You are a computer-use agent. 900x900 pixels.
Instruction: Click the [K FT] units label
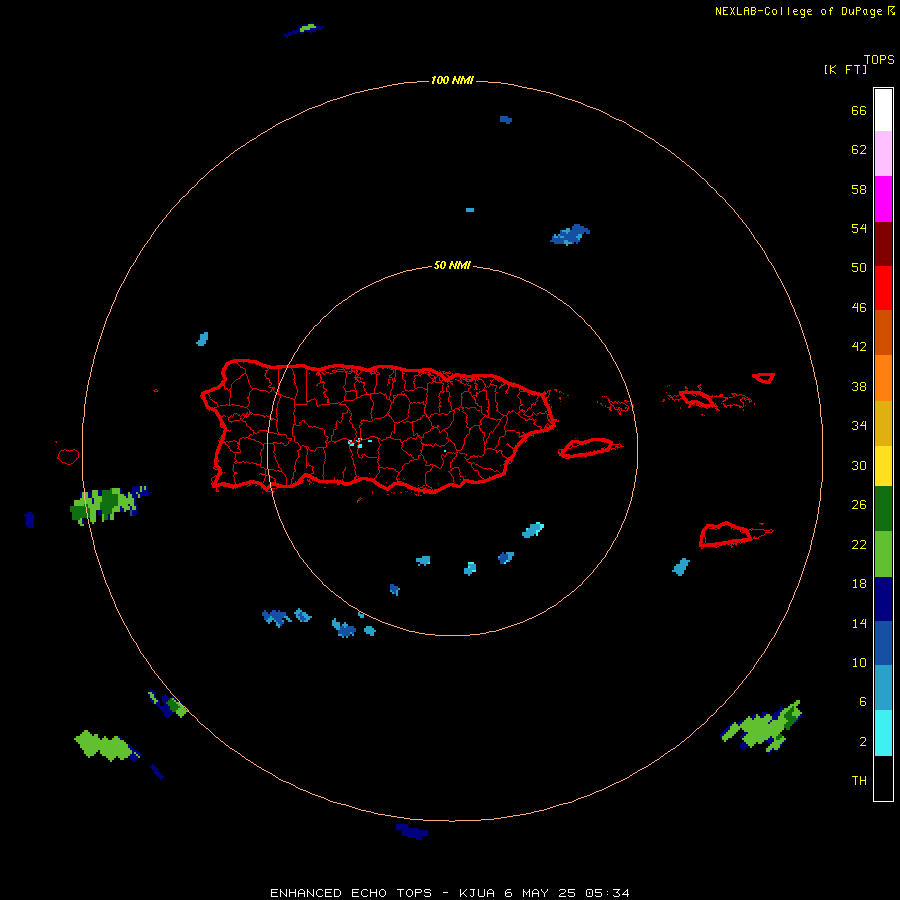(845, 69)
